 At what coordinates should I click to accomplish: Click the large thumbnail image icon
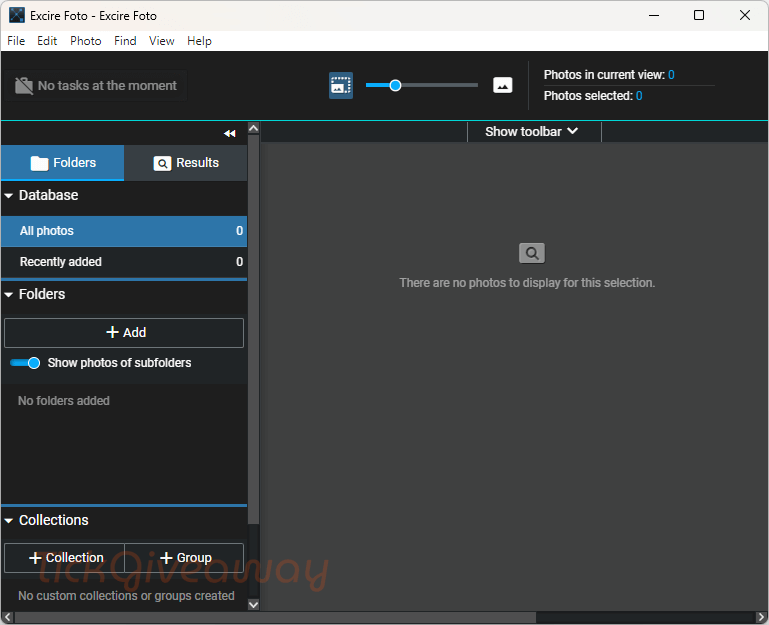coord(503,85)
